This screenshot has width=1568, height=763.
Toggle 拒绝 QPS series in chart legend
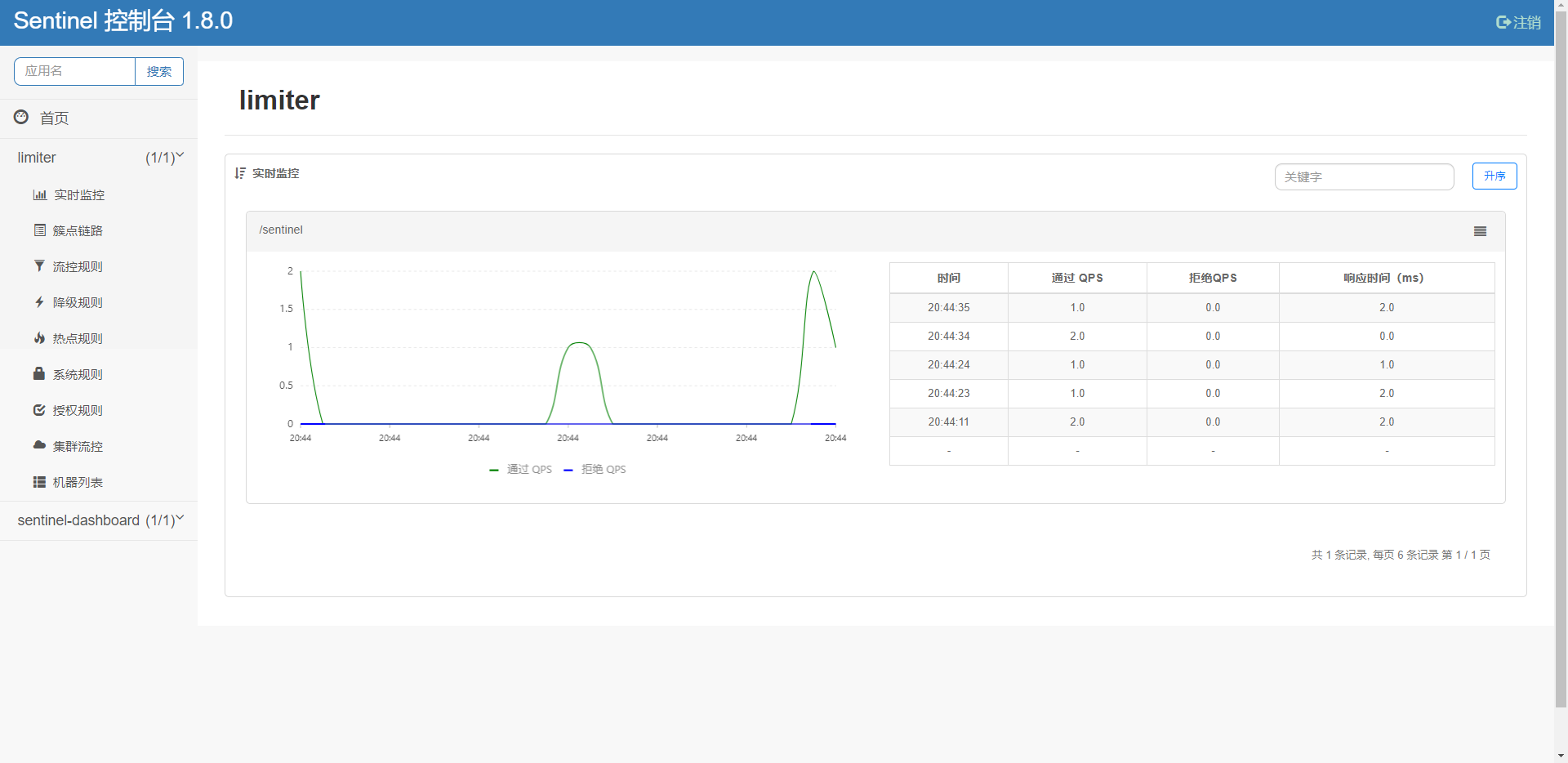pyautogui.click(x=595, y=470)
